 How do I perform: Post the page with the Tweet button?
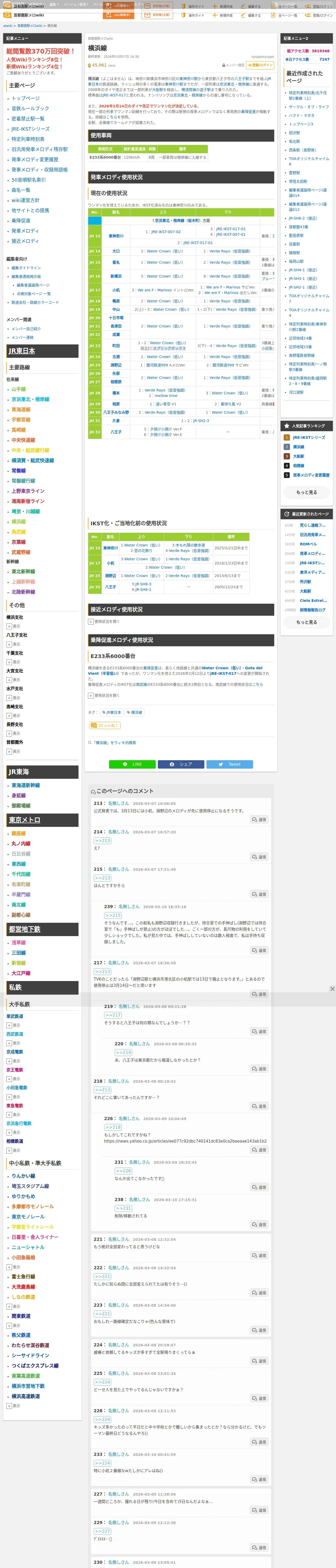click(x=230, y=764)
